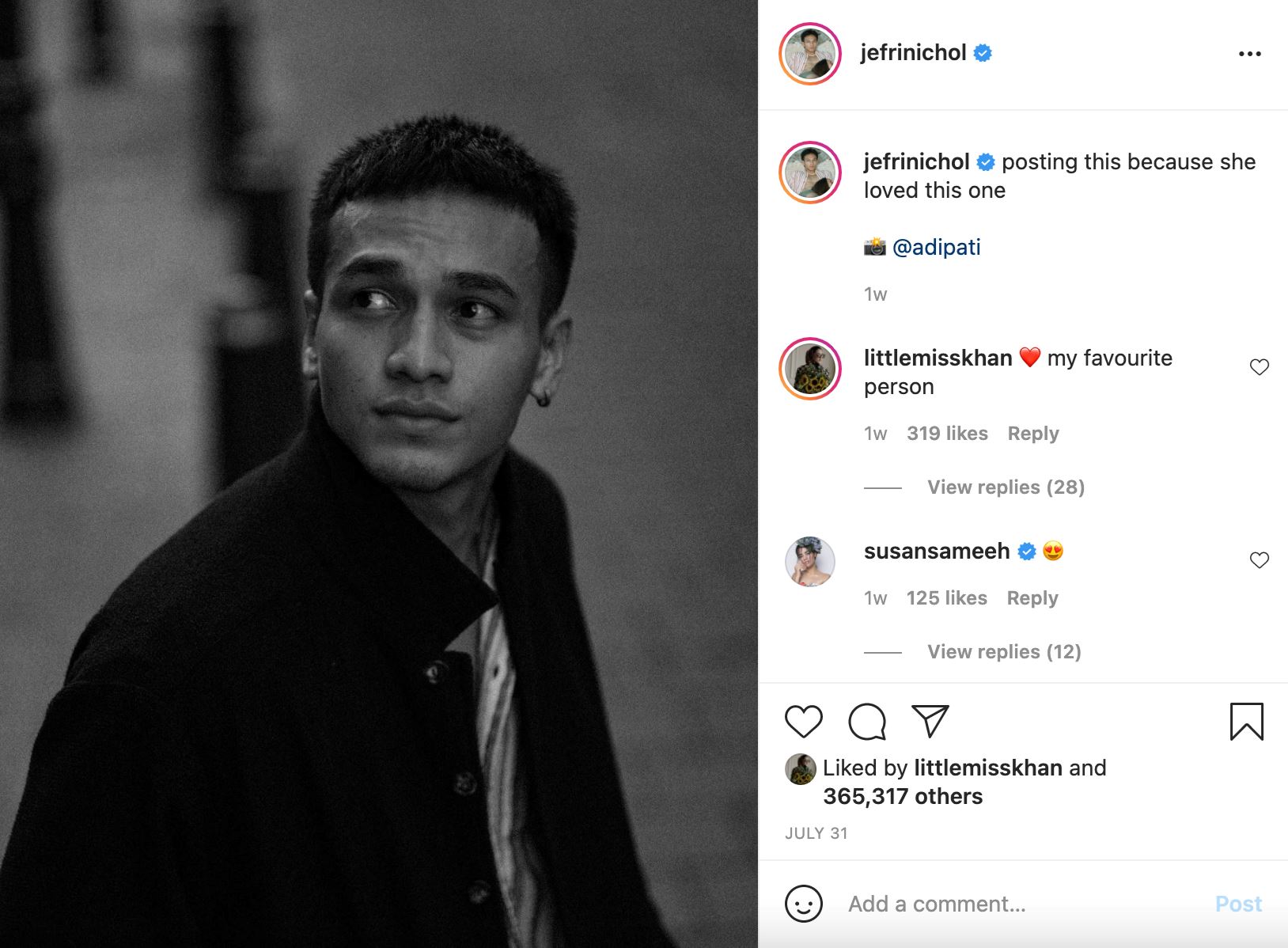1288x948 pixels.
Task: Toggle like on littlemisskhan's comment heart
Action: 1260,366
